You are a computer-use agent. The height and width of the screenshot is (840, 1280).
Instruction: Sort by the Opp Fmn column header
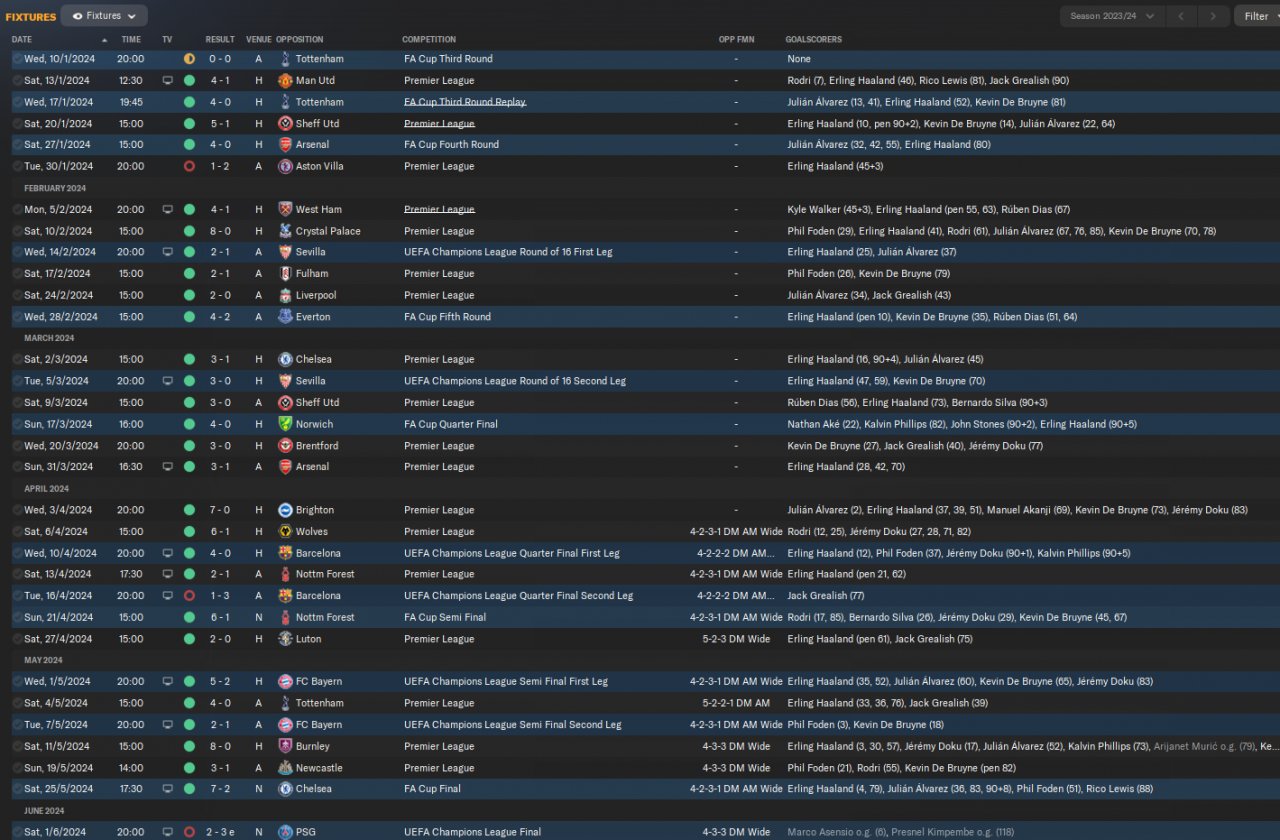(x=735, y=40)
